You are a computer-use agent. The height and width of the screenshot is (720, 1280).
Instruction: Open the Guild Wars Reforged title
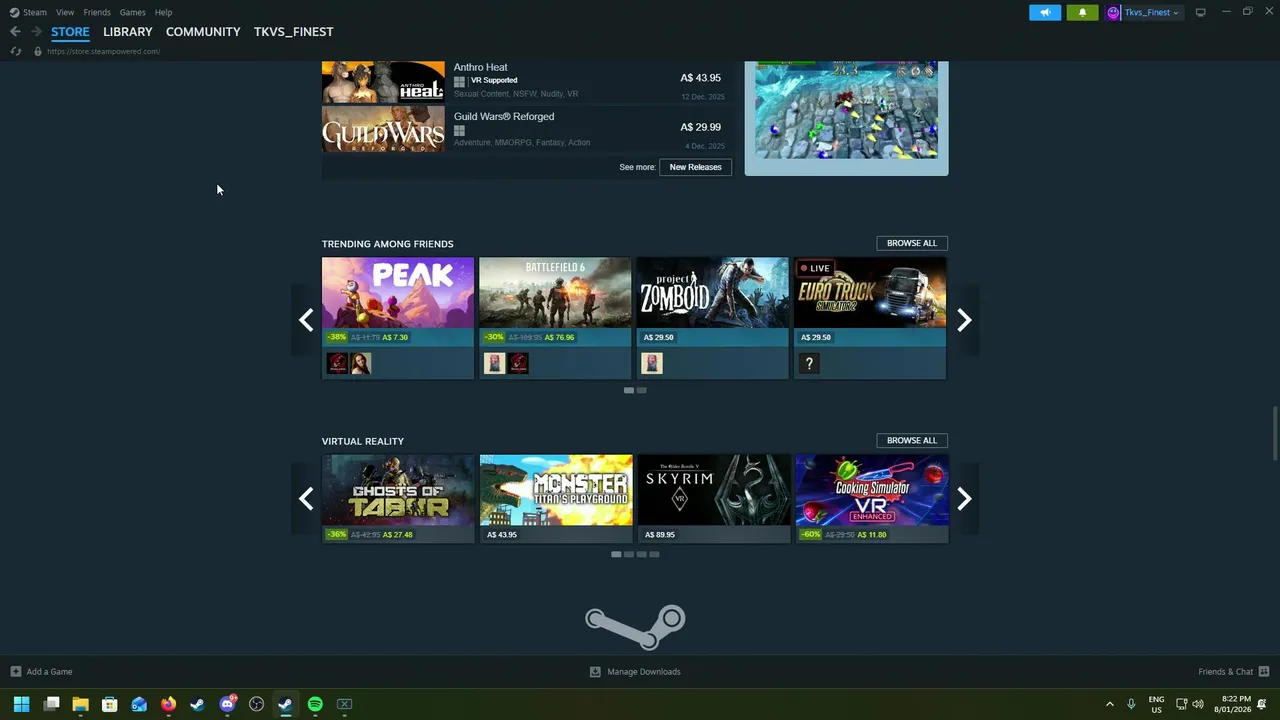pos(504,116)
